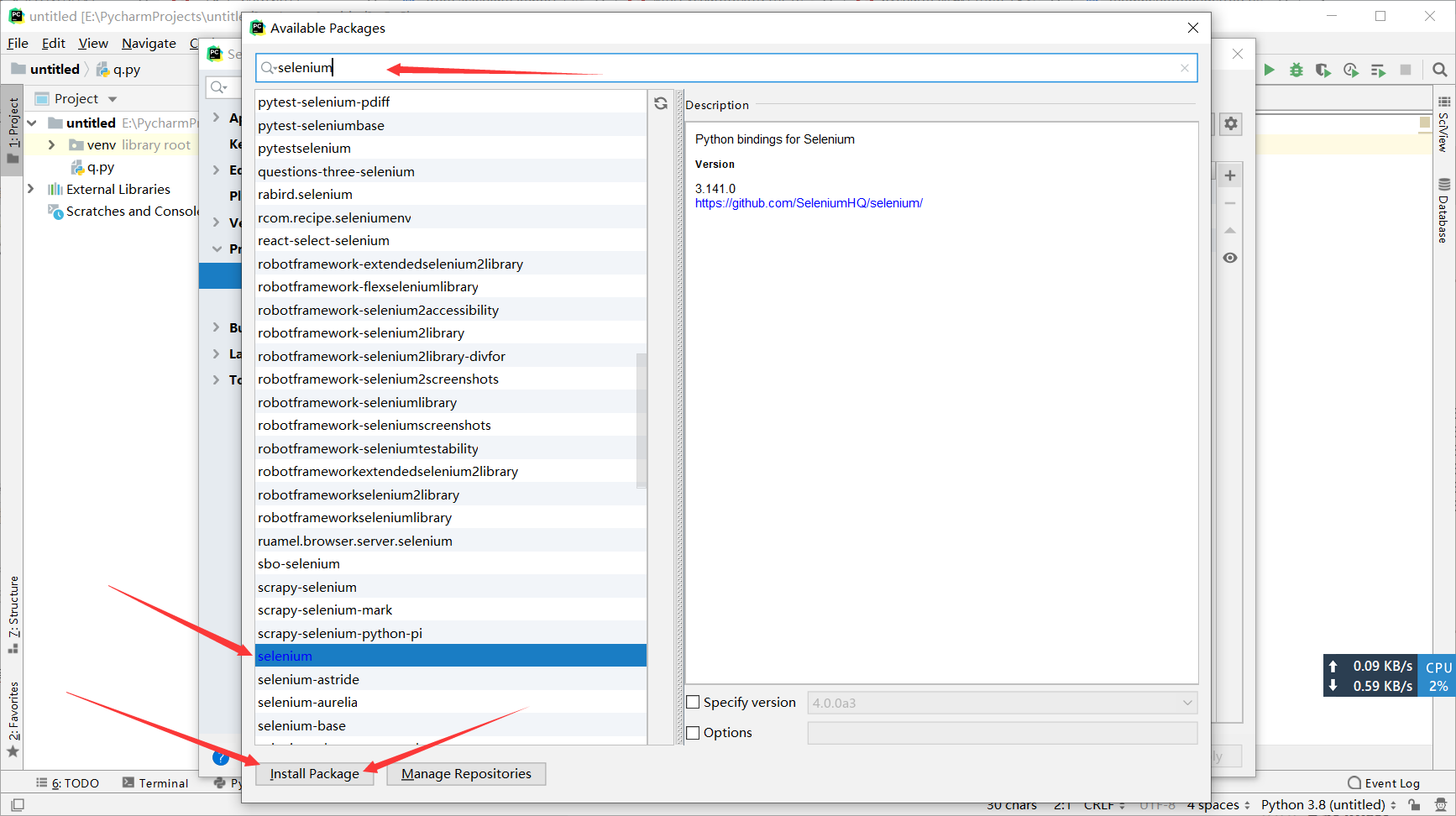Viewport: 1456px width, 816px height.
Task: Click the Options text field
Action: (1003, 733)
